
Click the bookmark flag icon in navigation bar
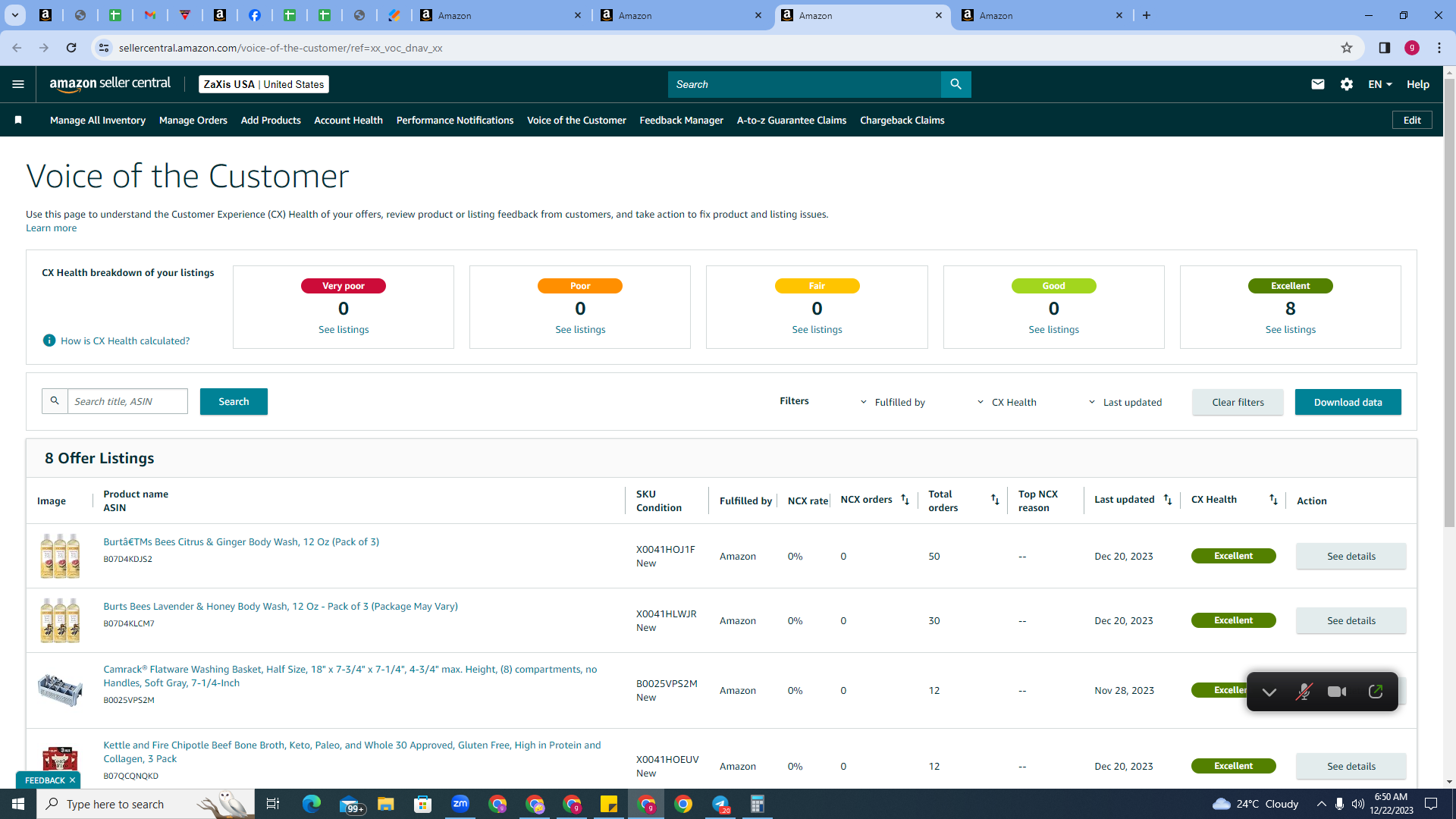(x=18, y=120)
